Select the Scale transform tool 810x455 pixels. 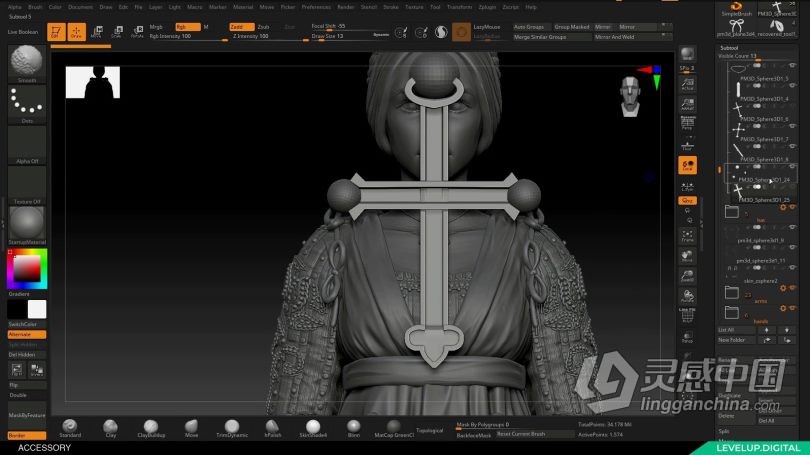[116, 32]
